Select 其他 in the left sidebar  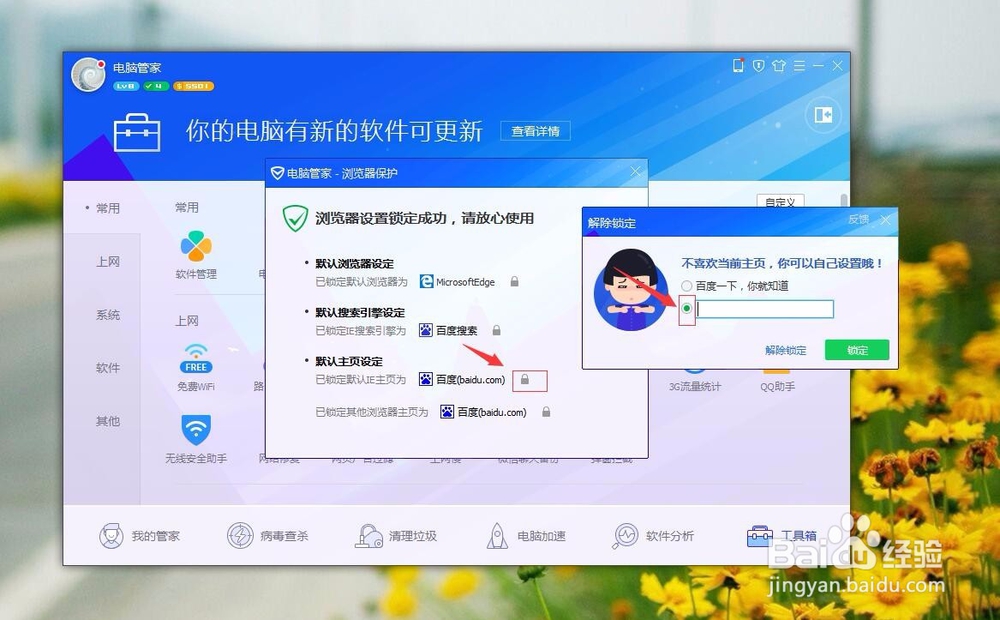[x=107, y=421]
